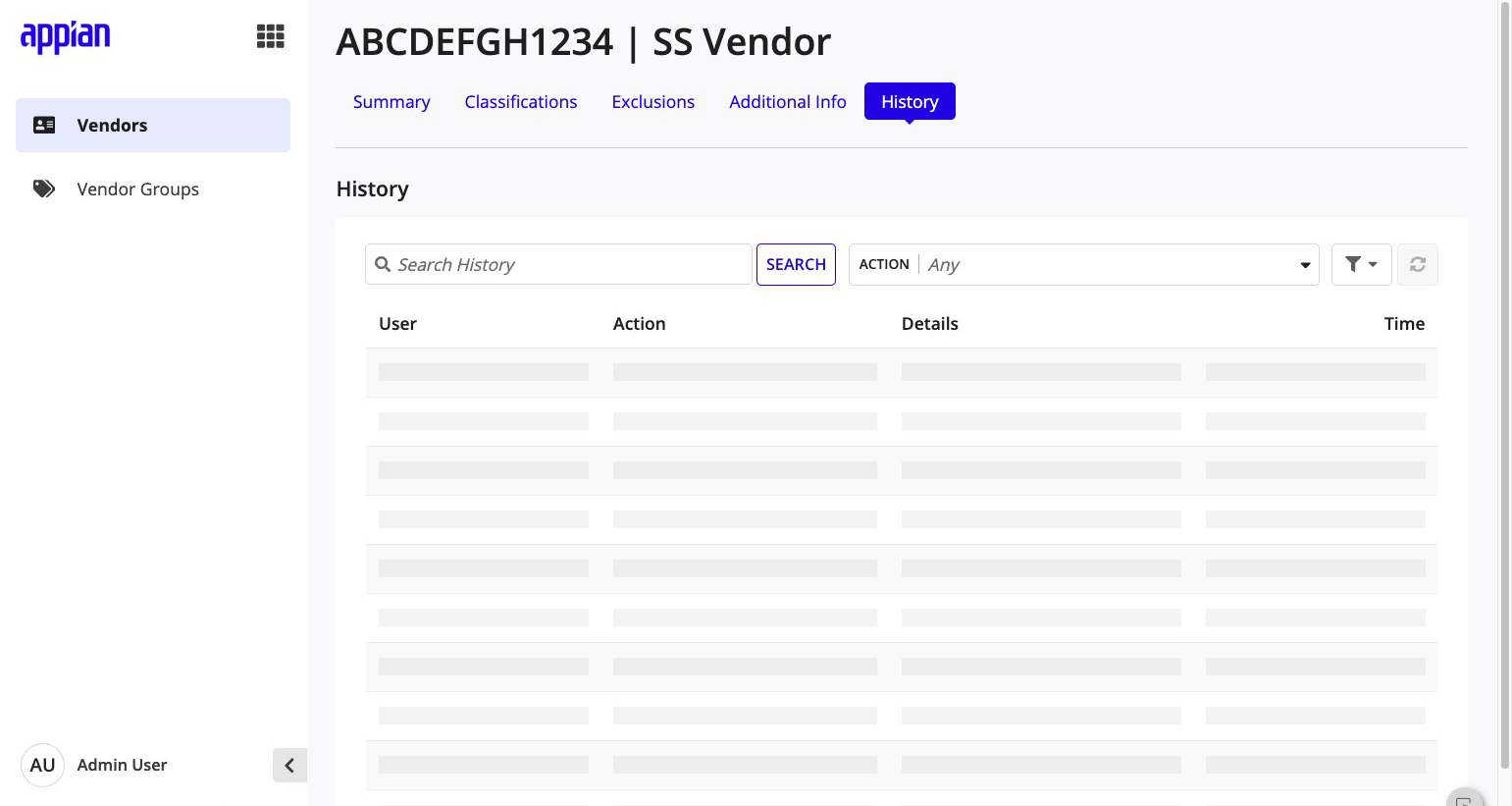The height and width of the screenshot is (806, 1512).
Task: Click the Time column header
Action: (1404, 324)
